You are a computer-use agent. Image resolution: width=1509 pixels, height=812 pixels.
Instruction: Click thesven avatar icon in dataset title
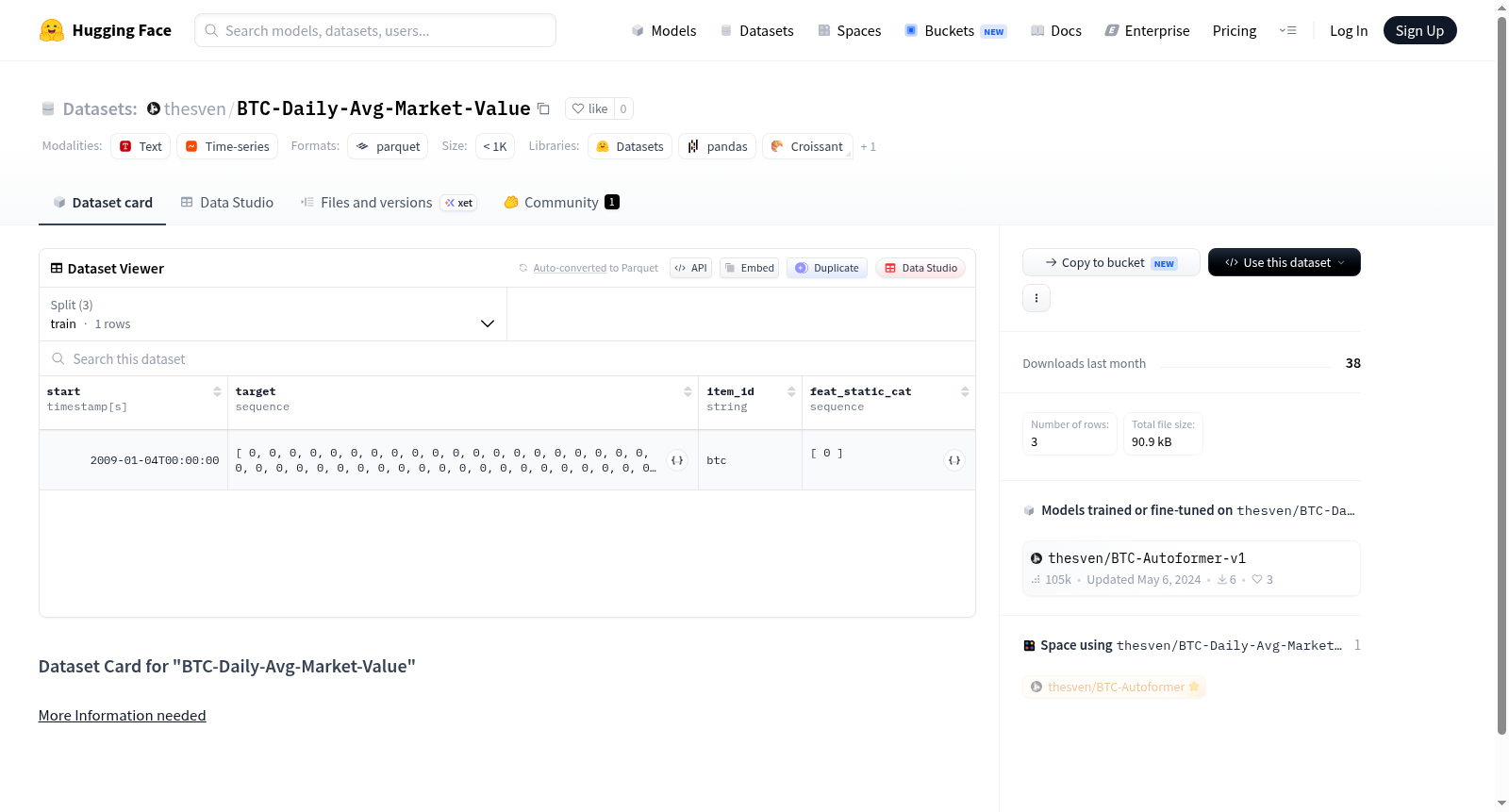click(154, 108)
